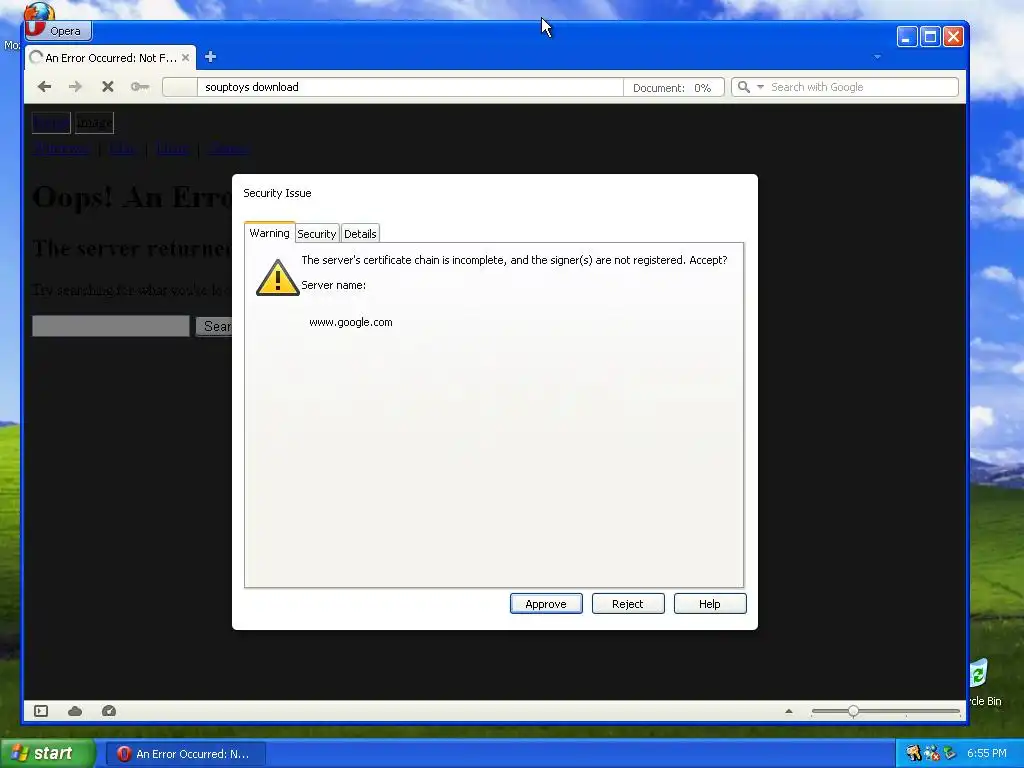The width and height of the screenshot is (1024, 768).
Task: Click the Opera Link cloud icon
Action: point(75,711)
